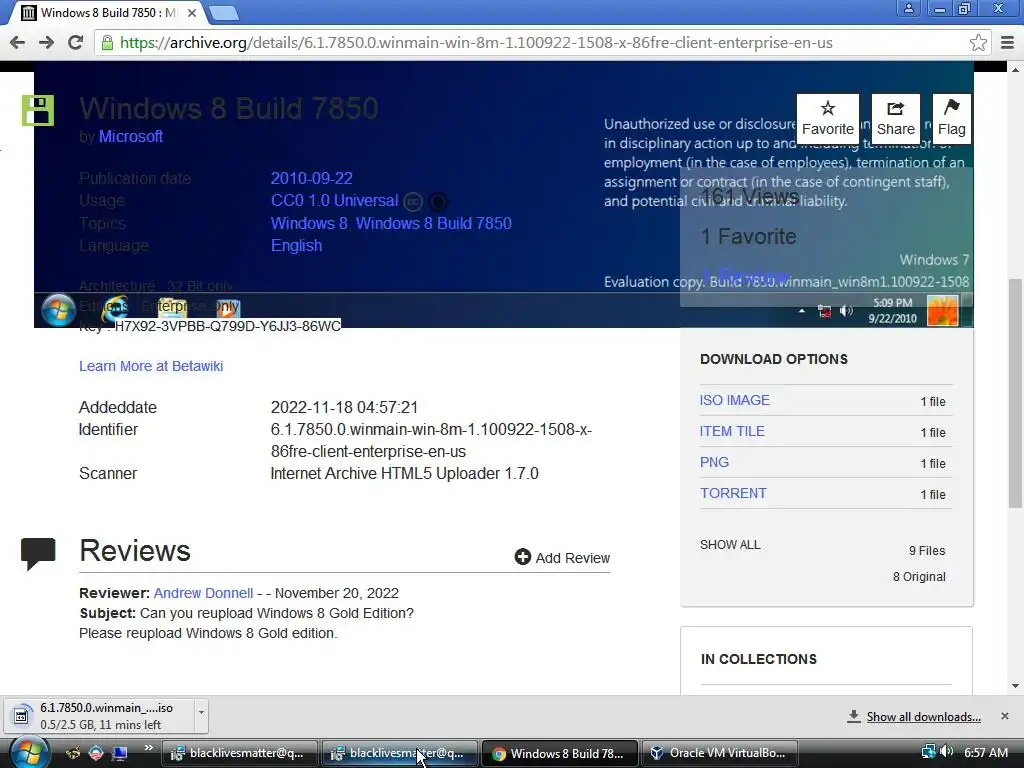
Task: Click the Addeddate value 2022-11-18 04:57:21
Action: point(344,408)
